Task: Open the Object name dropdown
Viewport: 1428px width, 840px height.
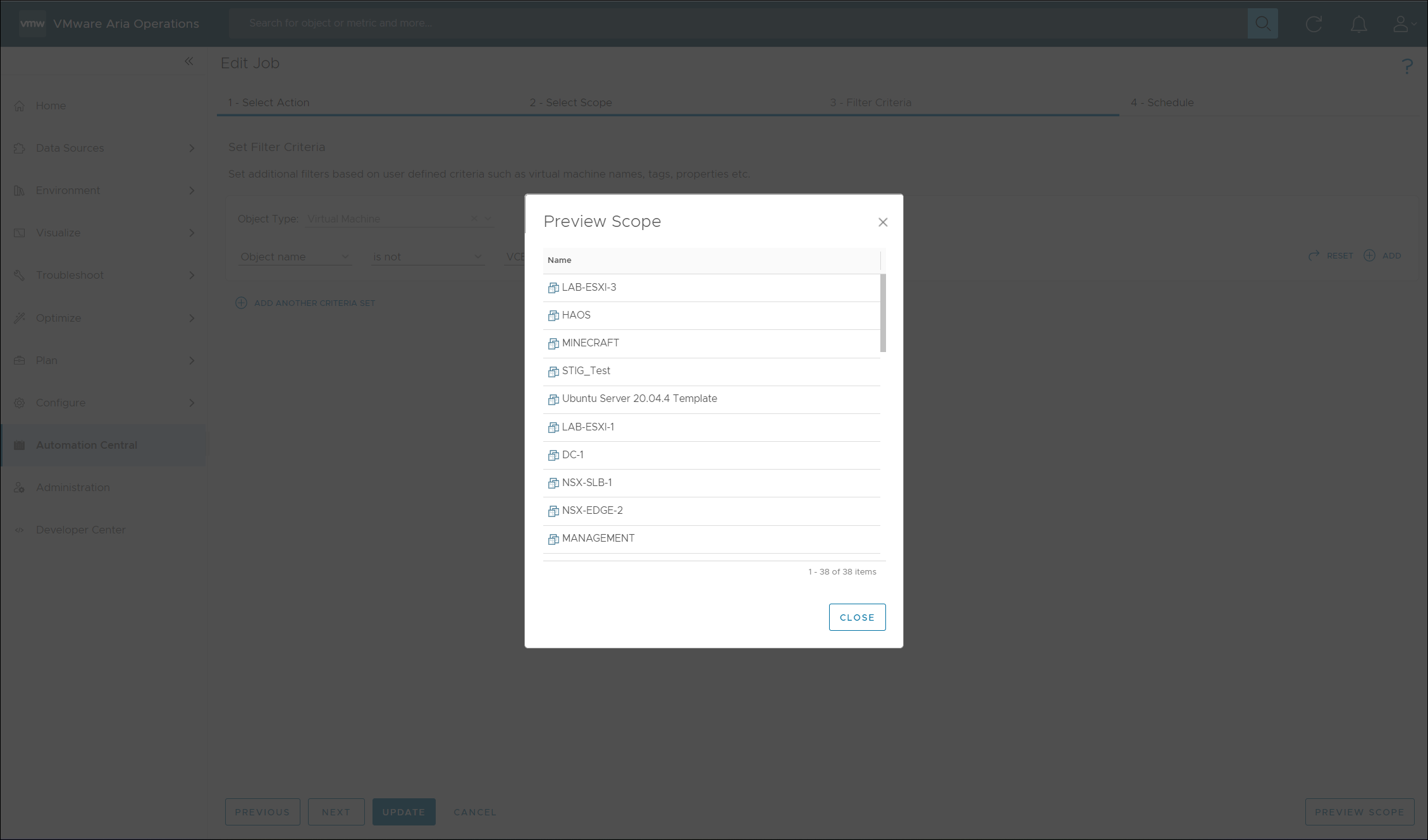Action: (294, 257)
